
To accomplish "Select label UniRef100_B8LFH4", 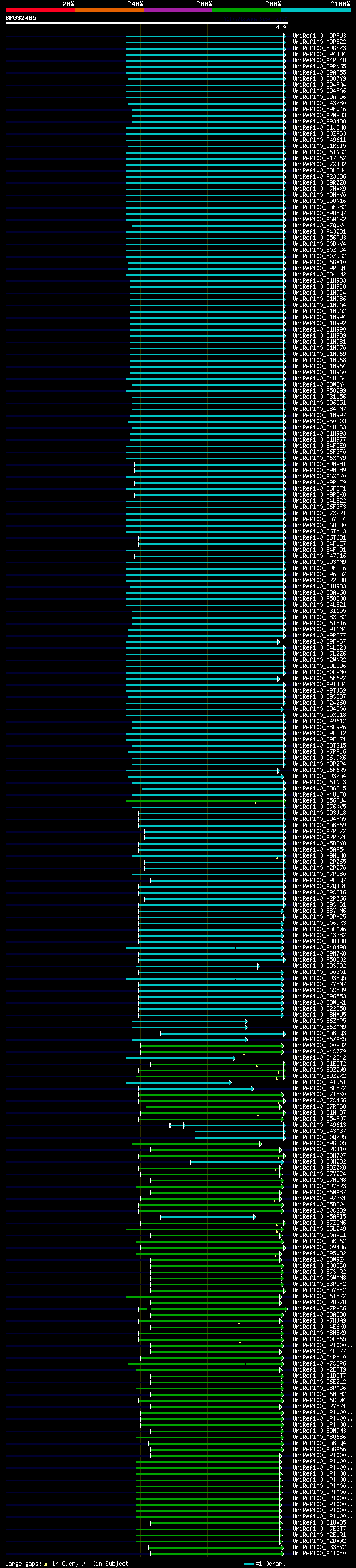I will (319, 170).
